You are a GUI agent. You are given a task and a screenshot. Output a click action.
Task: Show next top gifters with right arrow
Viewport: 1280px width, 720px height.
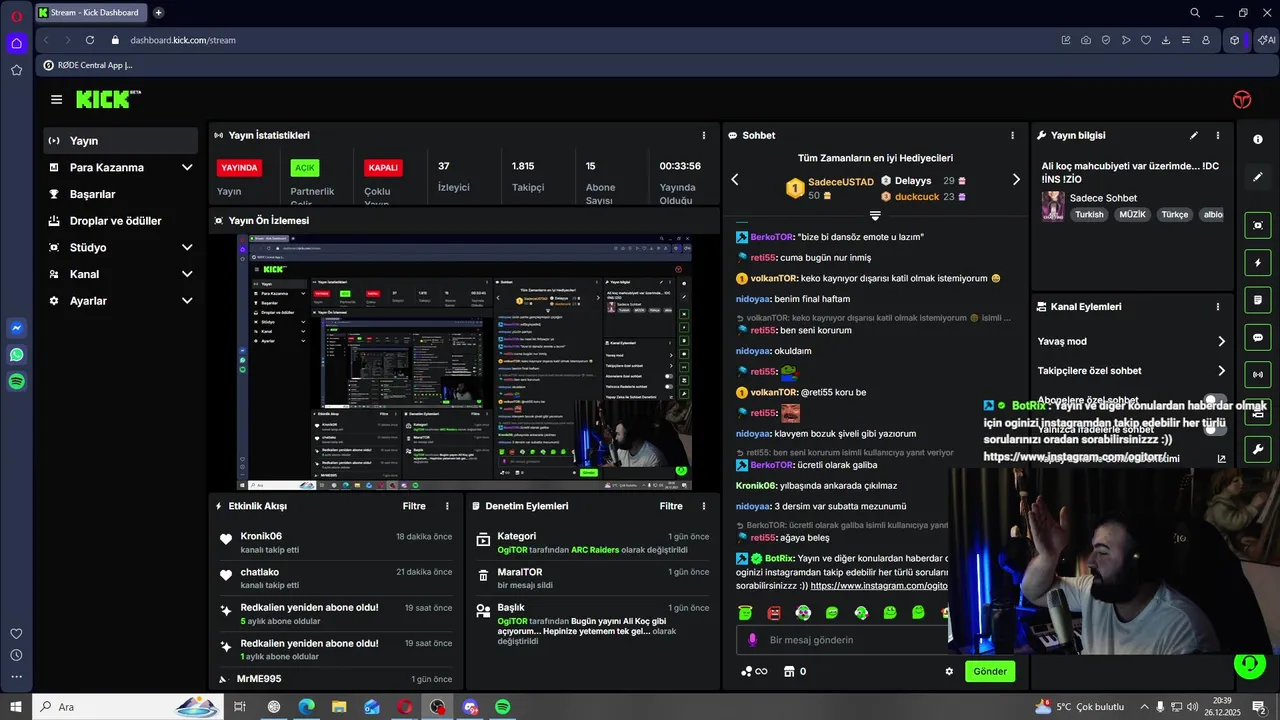(x=1016, y=180)
